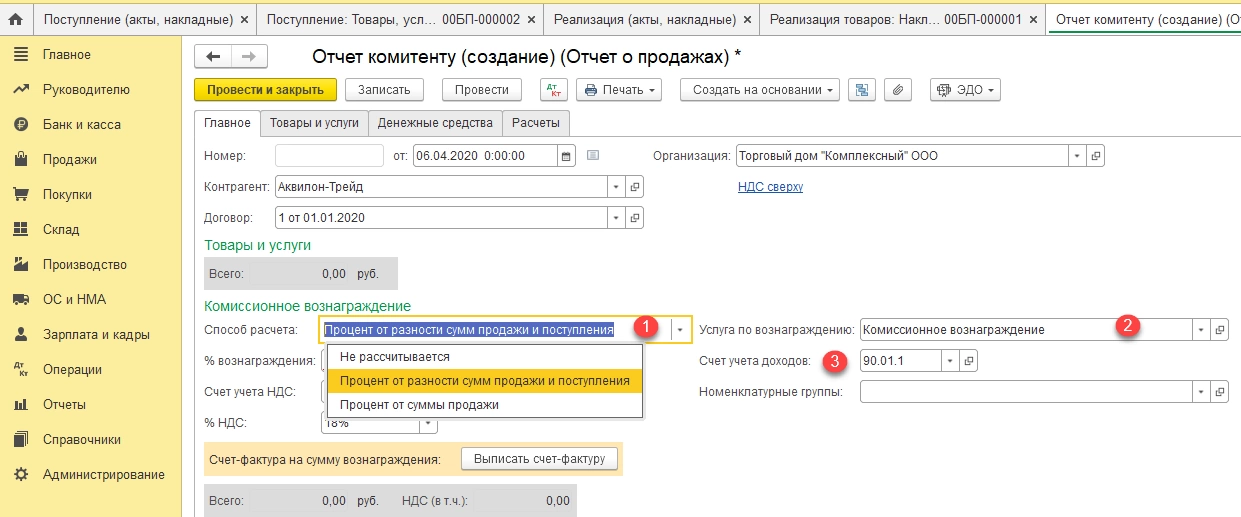
Task: Expand Счет учета доходов dropdown arrow
Action: (x=949, y=360)
